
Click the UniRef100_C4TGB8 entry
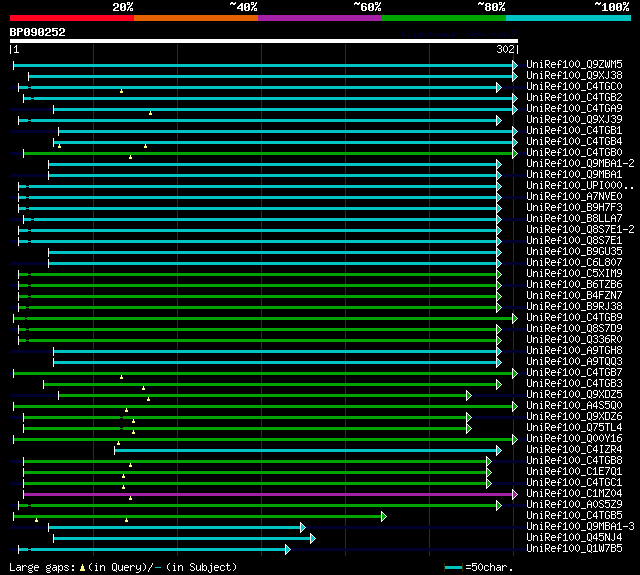pos(574,461)
